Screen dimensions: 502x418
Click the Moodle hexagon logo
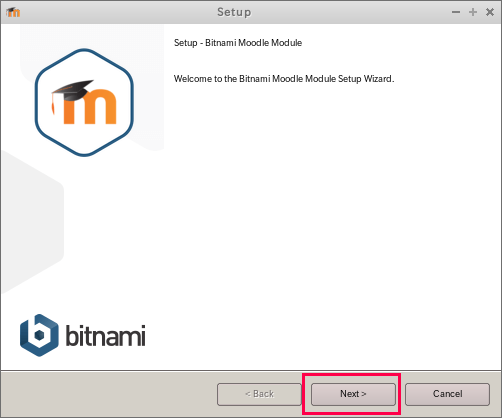coord(84,102)
